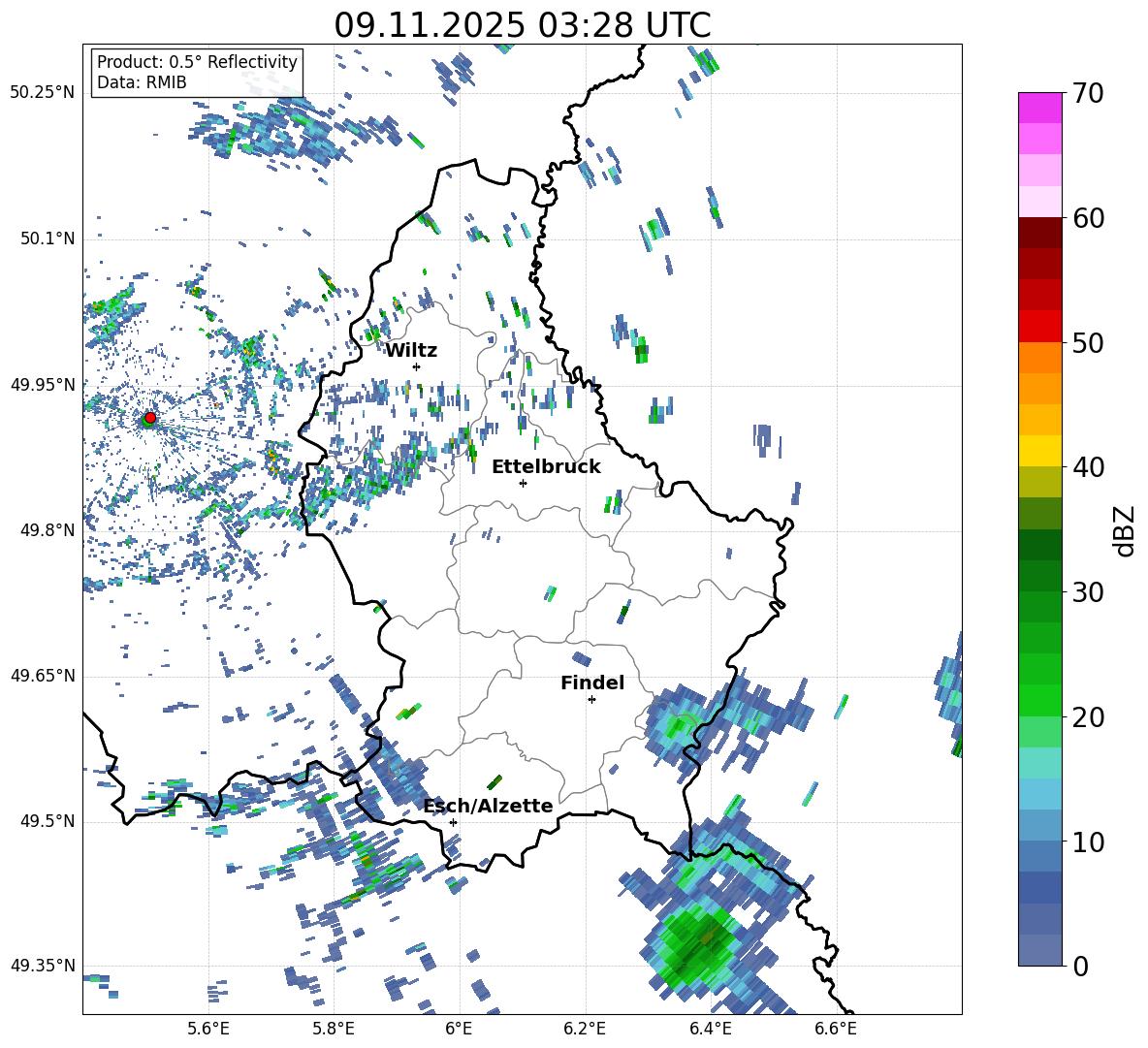Click the Findel station cross marker

(x=591, y=700)
